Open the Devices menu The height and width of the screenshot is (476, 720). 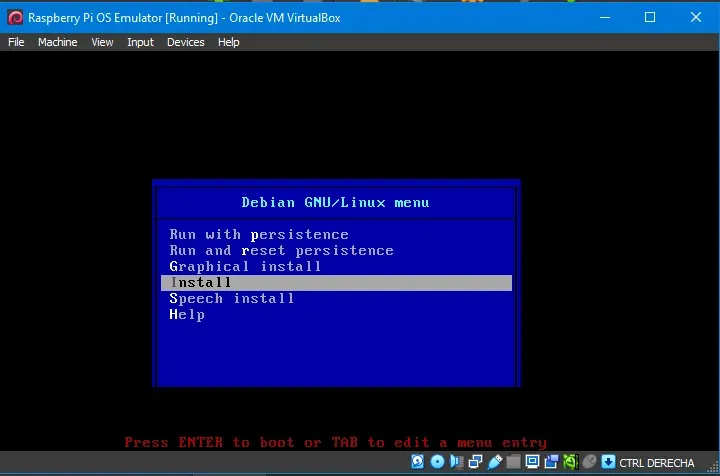[186, 42]
